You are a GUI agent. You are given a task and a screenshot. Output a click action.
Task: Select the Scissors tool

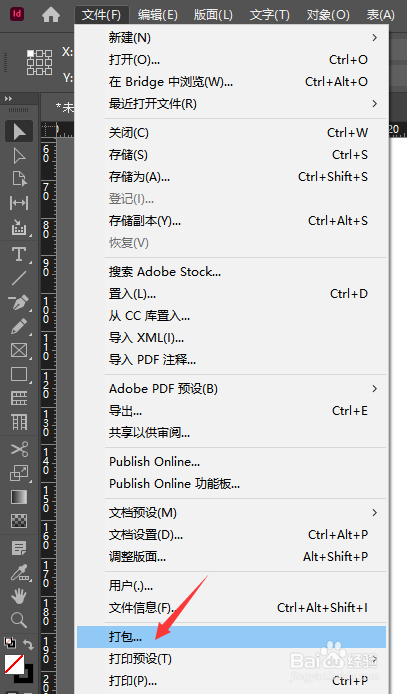pyautogui.click(x=19, y=449)
